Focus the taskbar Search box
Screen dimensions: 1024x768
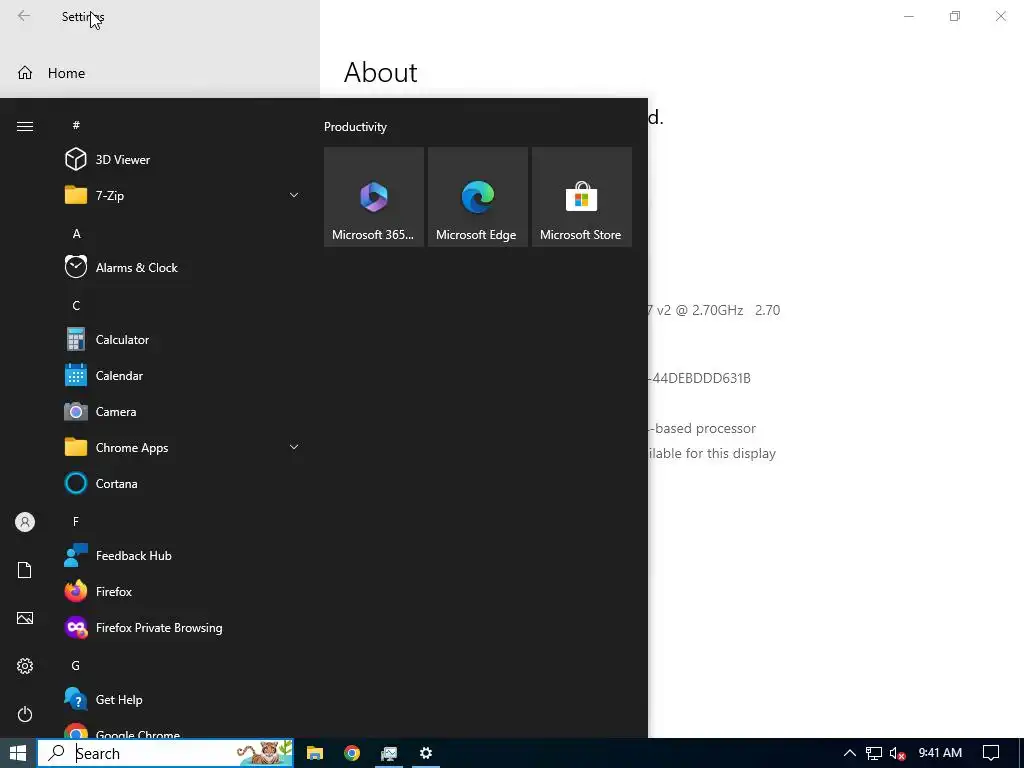click(x=165, y=753)
